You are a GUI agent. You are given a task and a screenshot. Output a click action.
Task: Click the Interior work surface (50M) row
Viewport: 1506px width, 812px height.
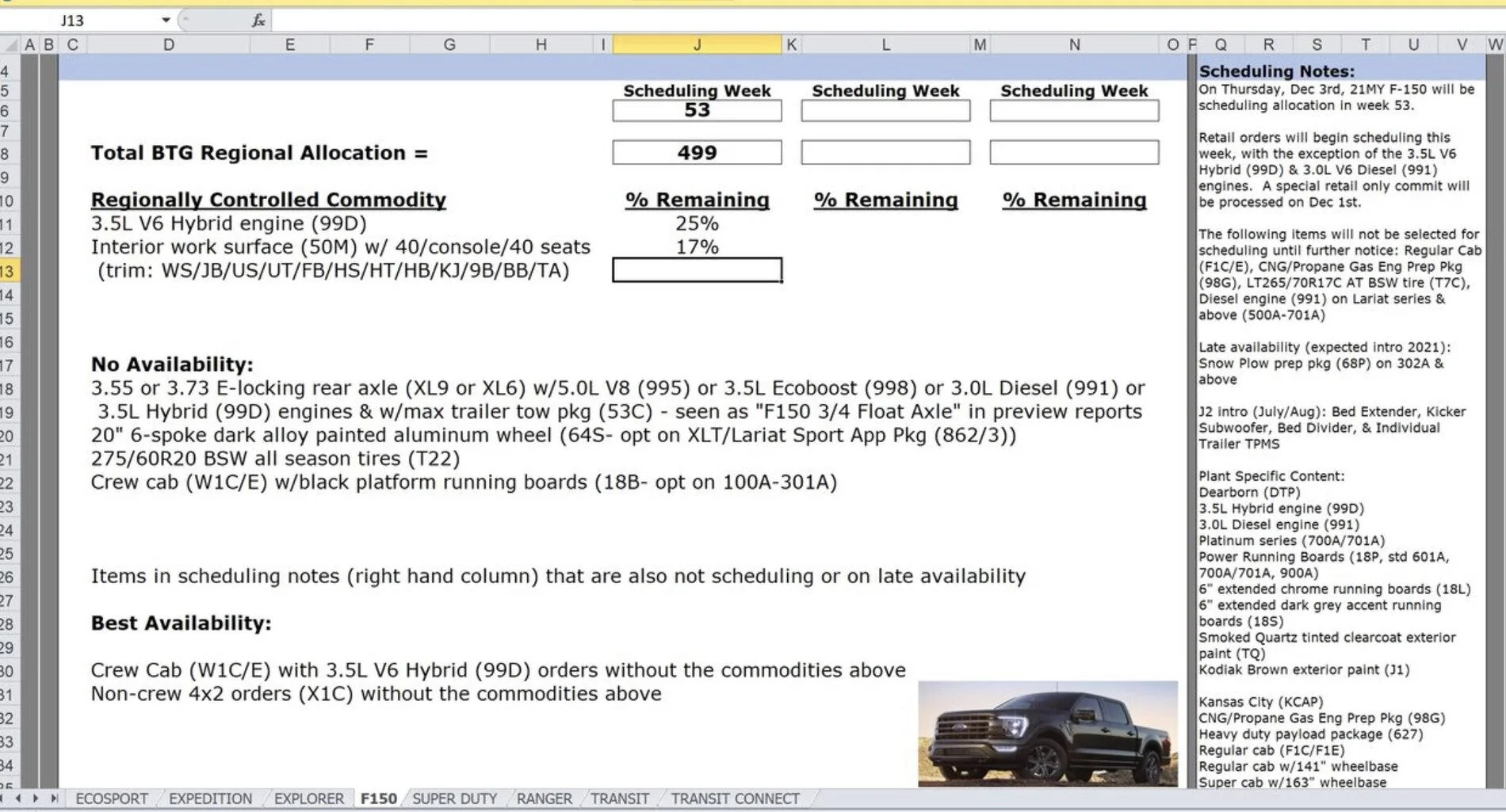pos(340,247)
